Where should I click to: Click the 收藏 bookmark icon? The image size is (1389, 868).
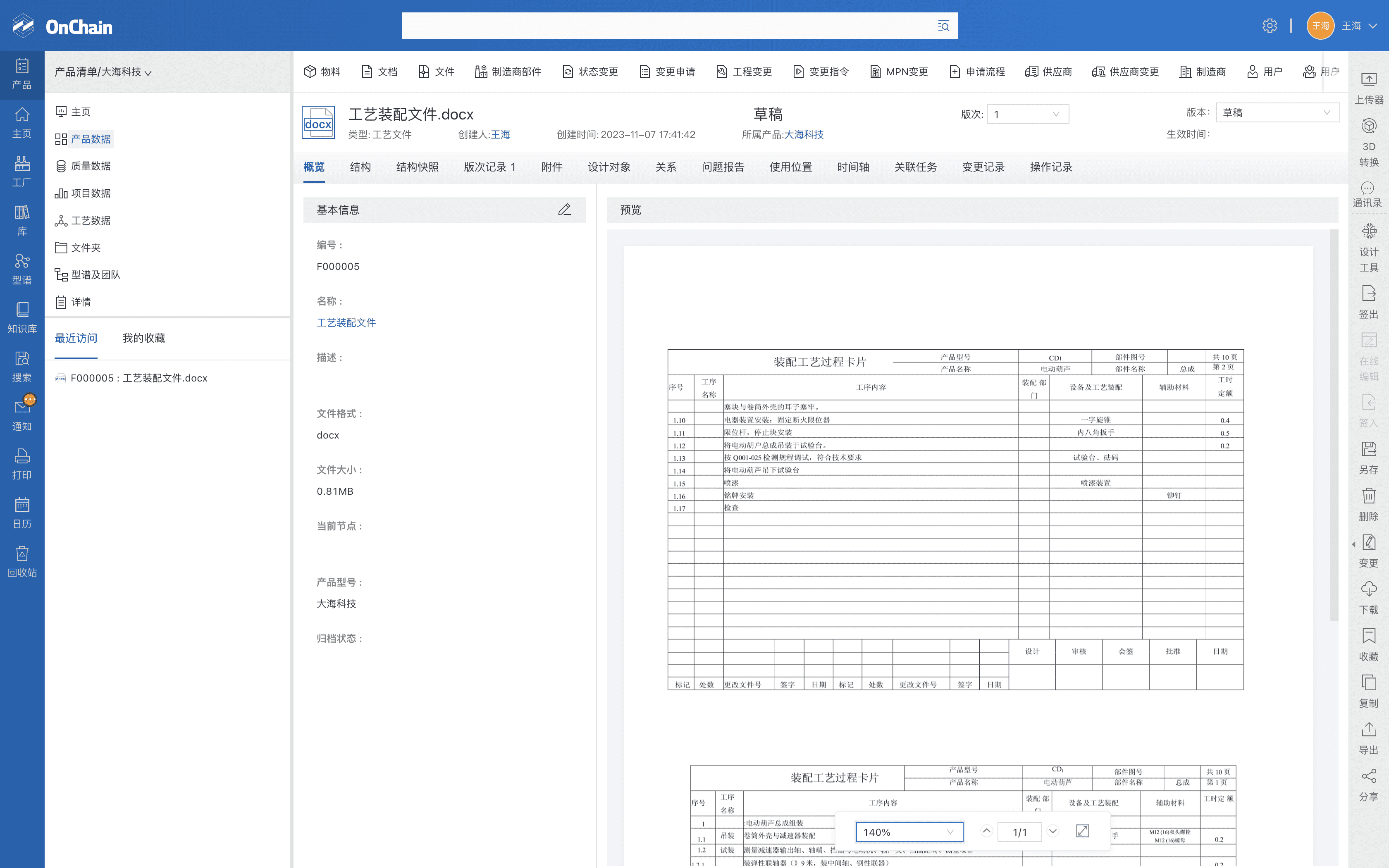pos(1369,645)
